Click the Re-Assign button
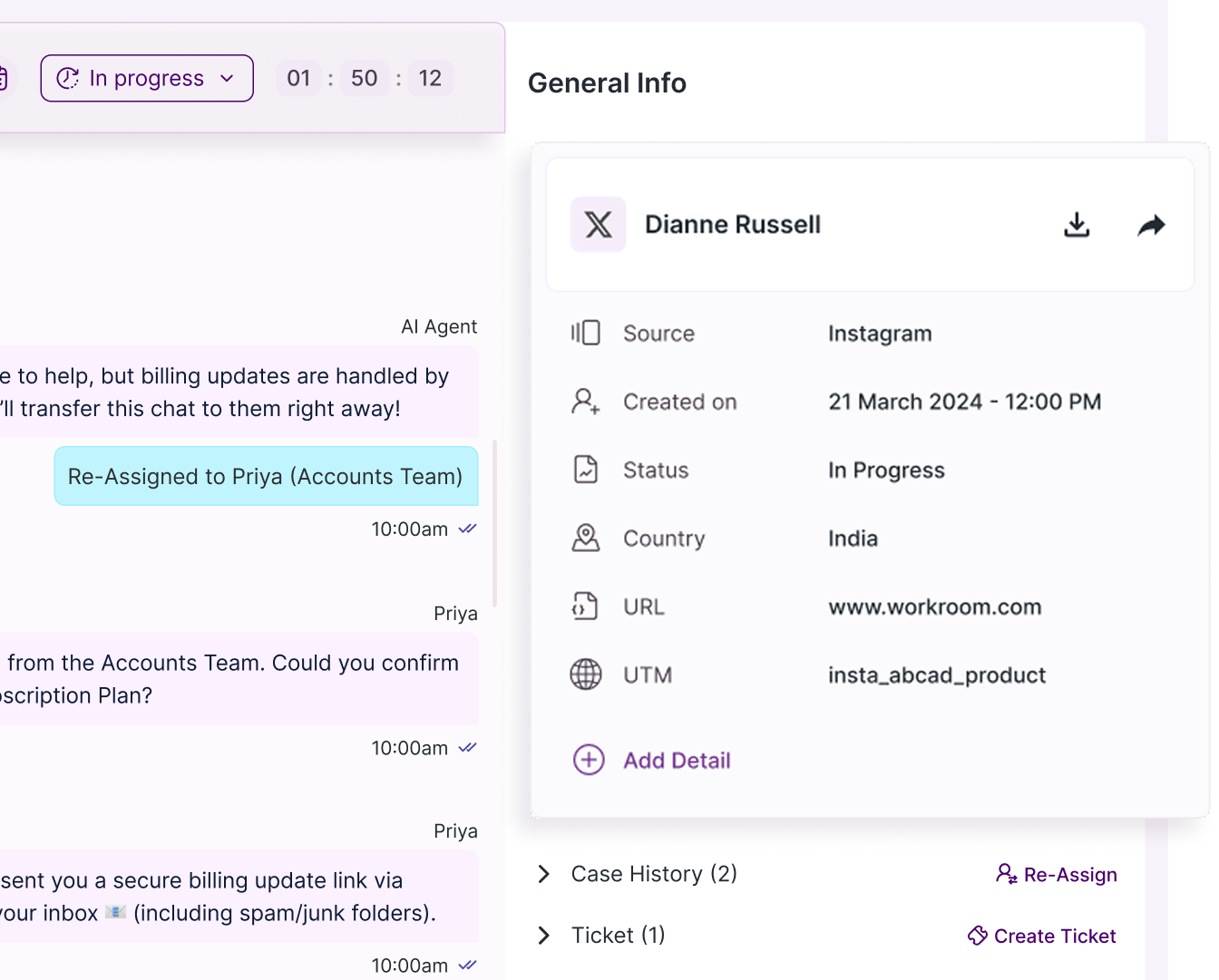 (1057, 875)
